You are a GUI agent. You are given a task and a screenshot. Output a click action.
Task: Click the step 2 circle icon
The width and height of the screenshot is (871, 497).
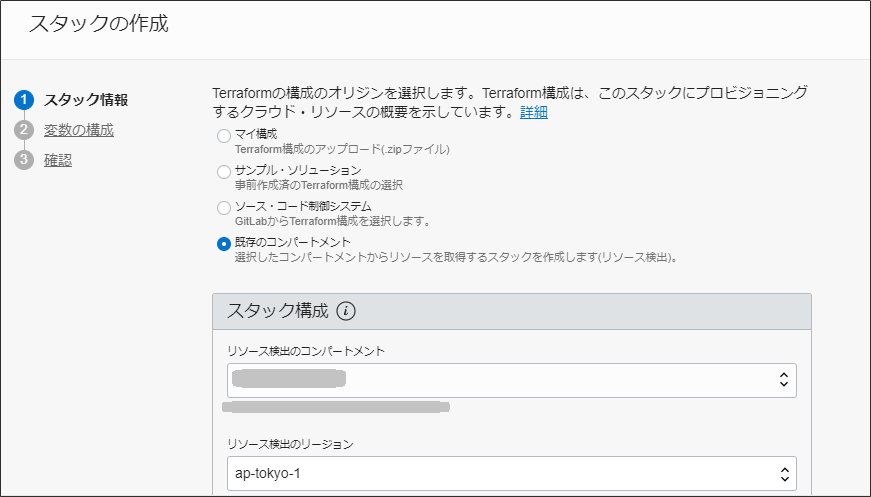tap(25, 130)
